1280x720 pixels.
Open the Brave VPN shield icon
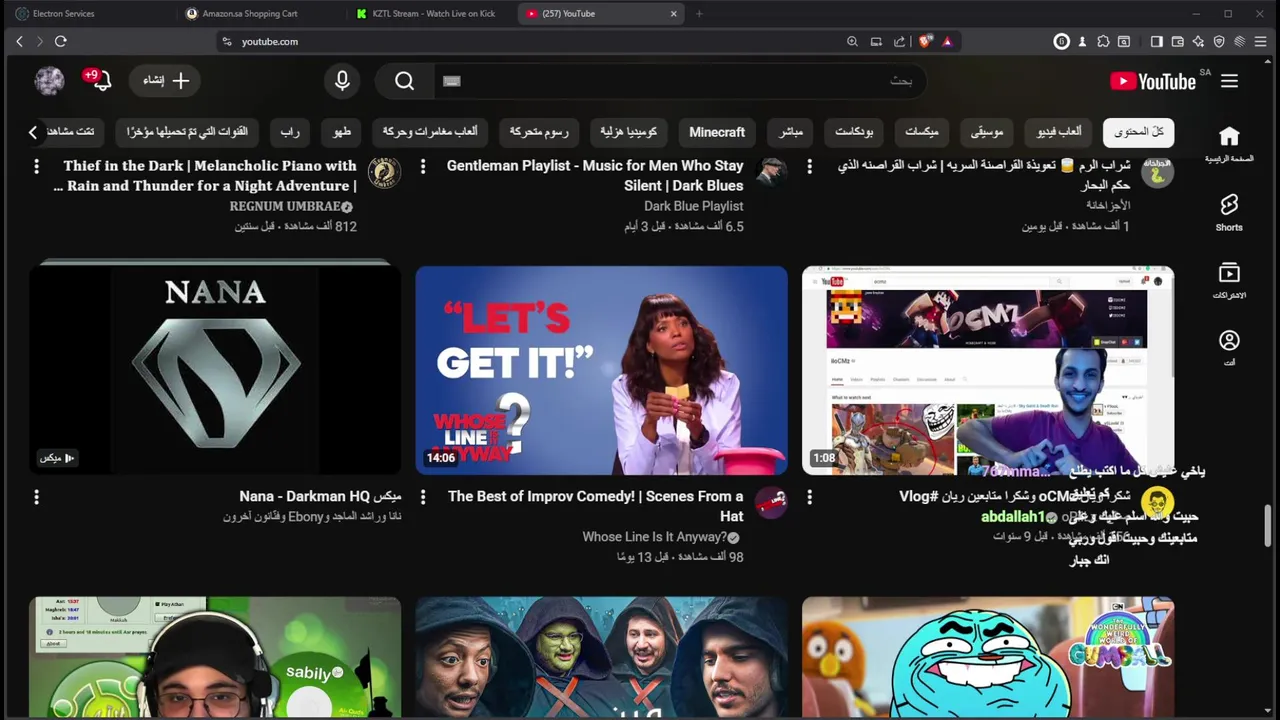[1219, 41]
